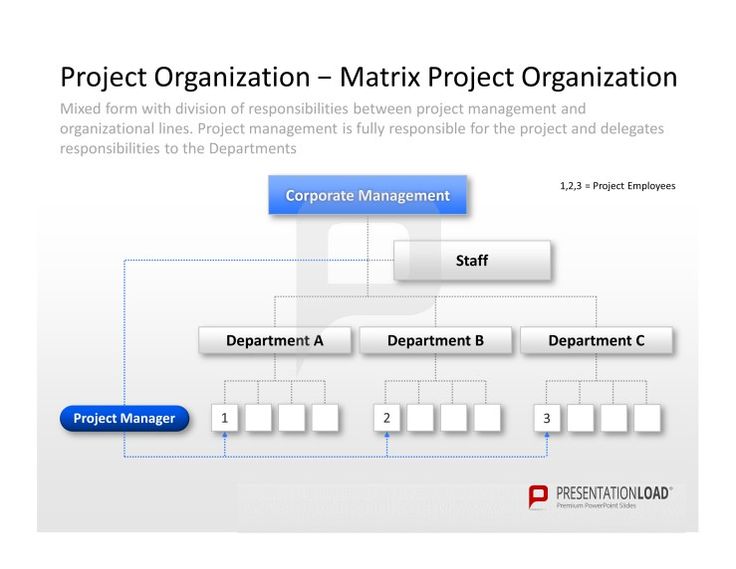
Task: Click 'Premium PowerPoint Slides' tagline
Action: 596,506
